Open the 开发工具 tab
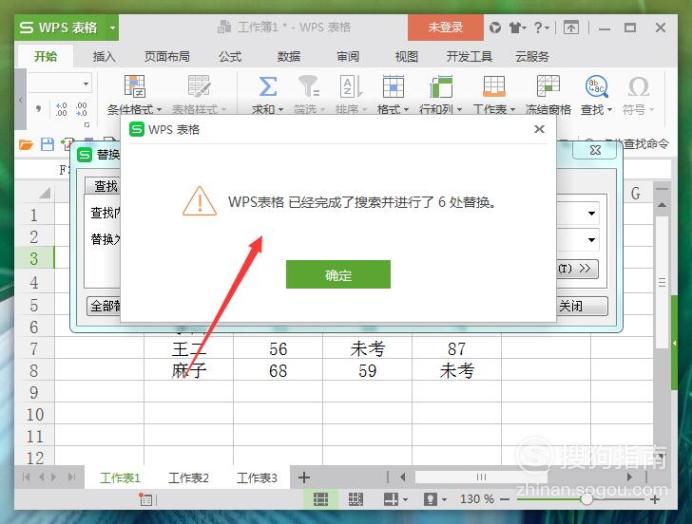Screen dimensions: 692x524 pyautogui.click(x=469, y=57)
